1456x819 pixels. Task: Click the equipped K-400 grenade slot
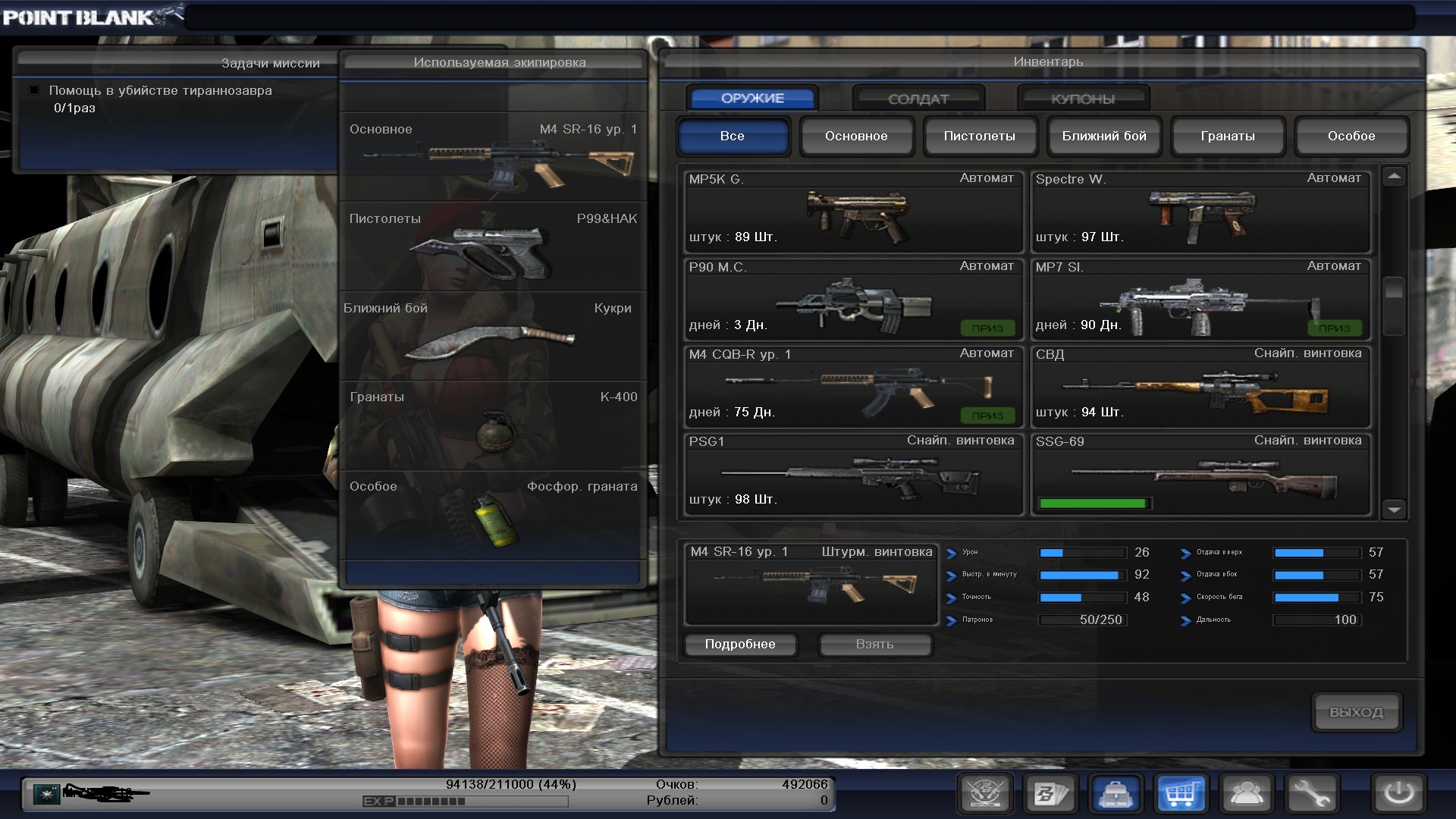pyautogui.click(x=493, y=425)
